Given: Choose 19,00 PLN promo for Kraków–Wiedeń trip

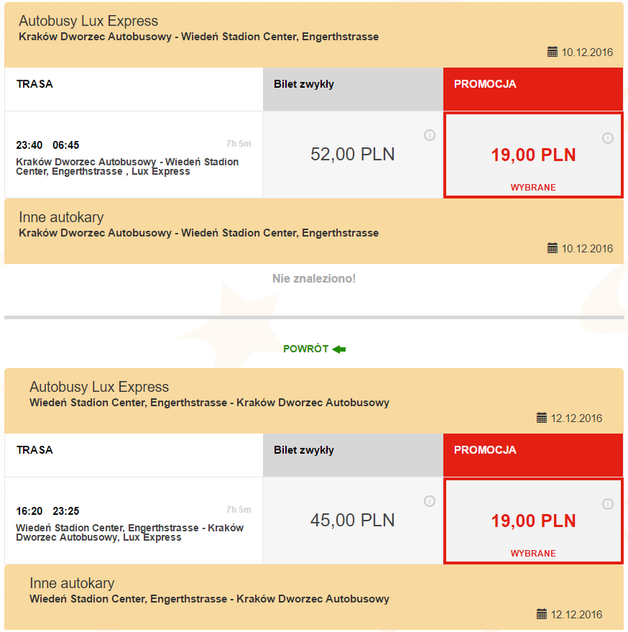Looking at the screenshot, I should [533, 155].
